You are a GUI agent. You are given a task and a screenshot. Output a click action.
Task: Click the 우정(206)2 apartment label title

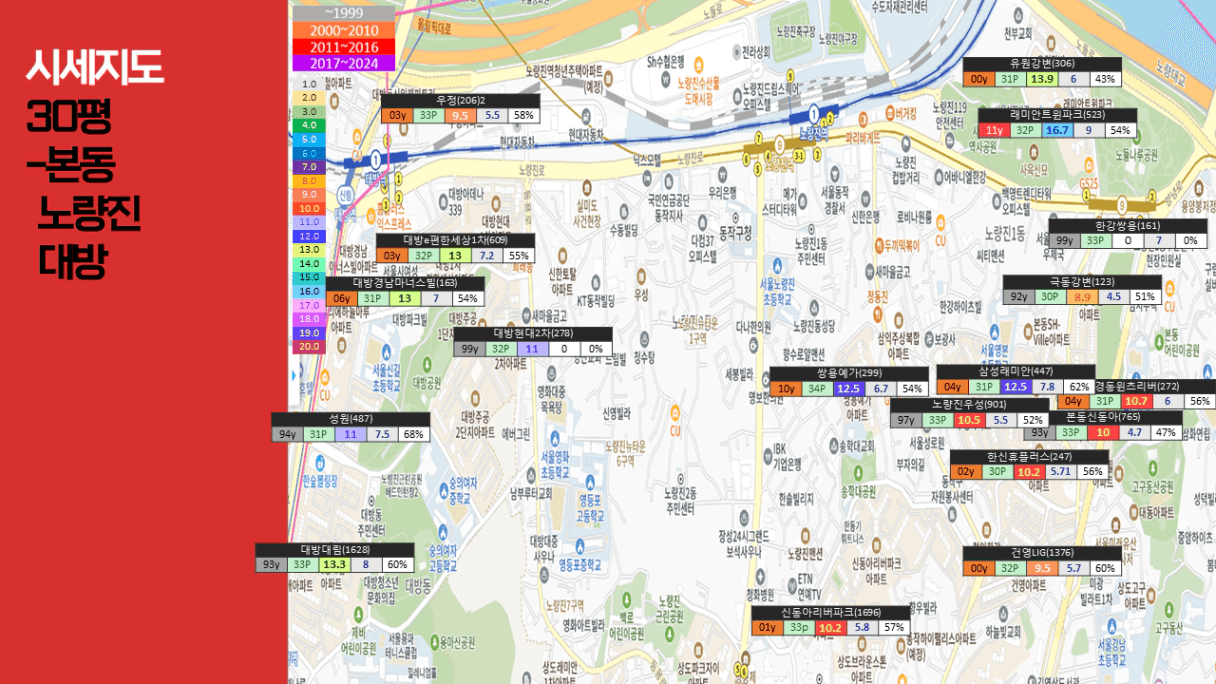pos(460,101)
